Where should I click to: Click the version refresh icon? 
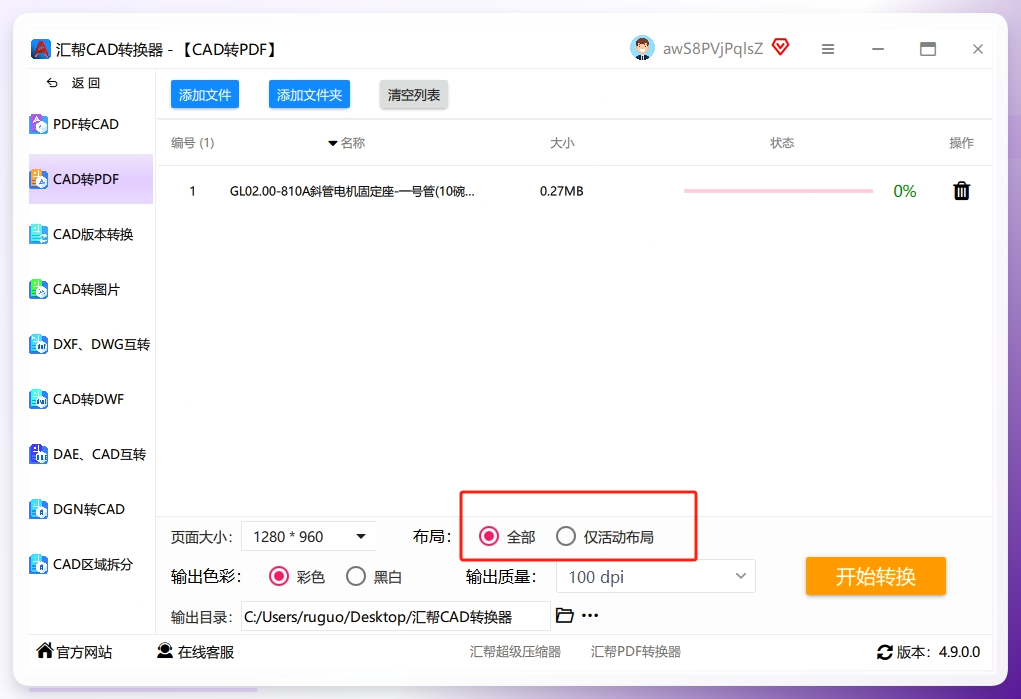click(884, 652)
